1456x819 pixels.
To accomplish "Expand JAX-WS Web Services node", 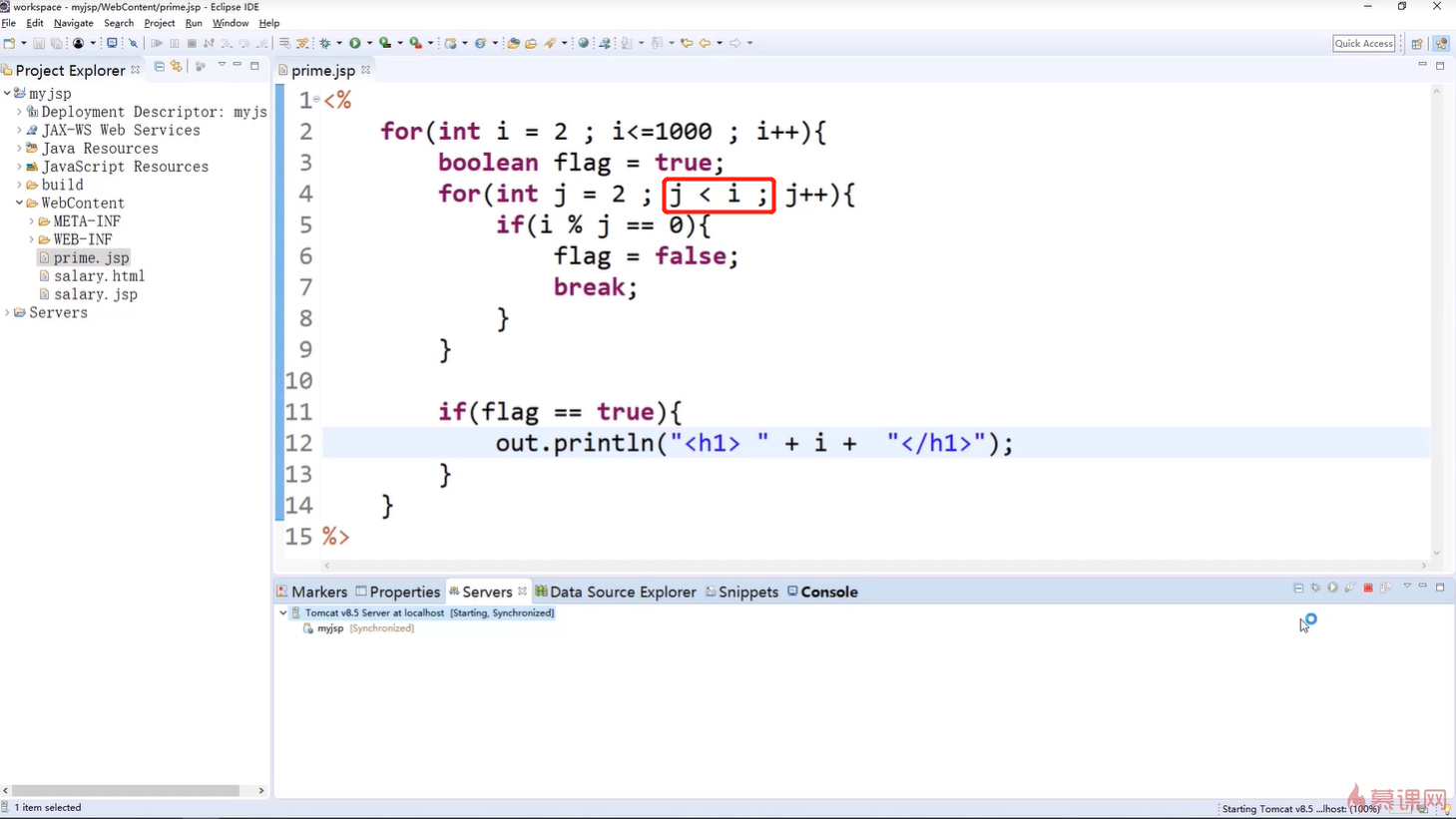I will [19, 130].
